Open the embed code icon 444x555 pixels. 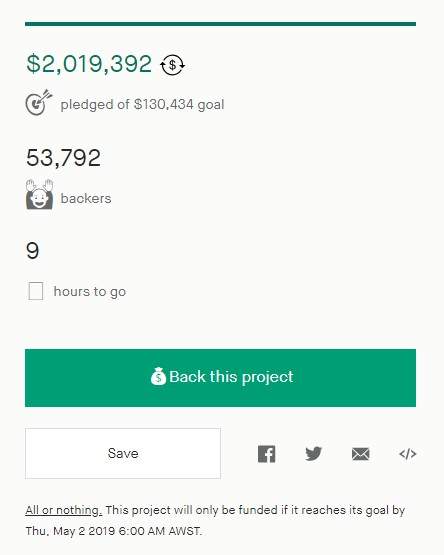[408, 454]
